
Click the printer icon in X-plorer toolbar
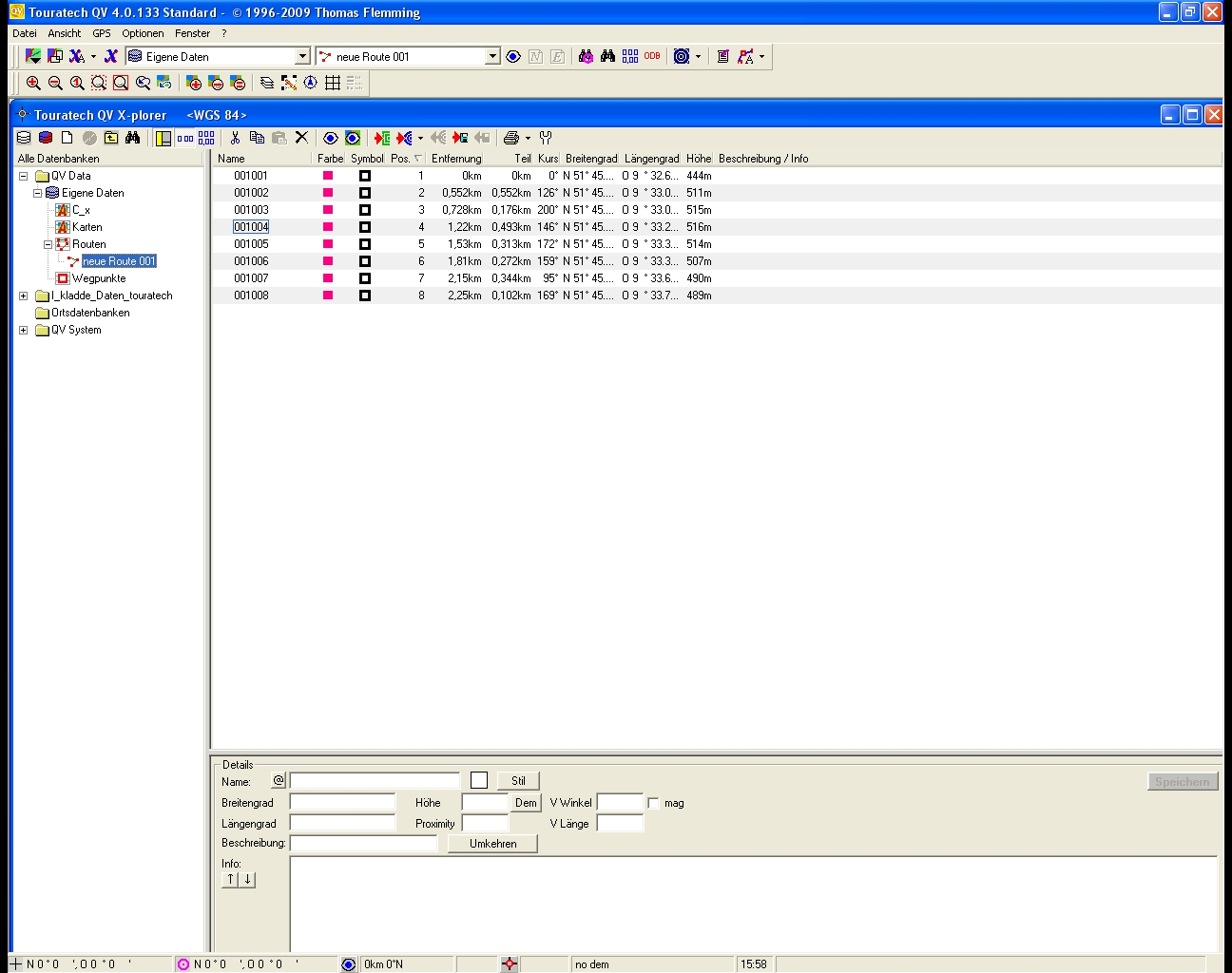click(511, 138)
